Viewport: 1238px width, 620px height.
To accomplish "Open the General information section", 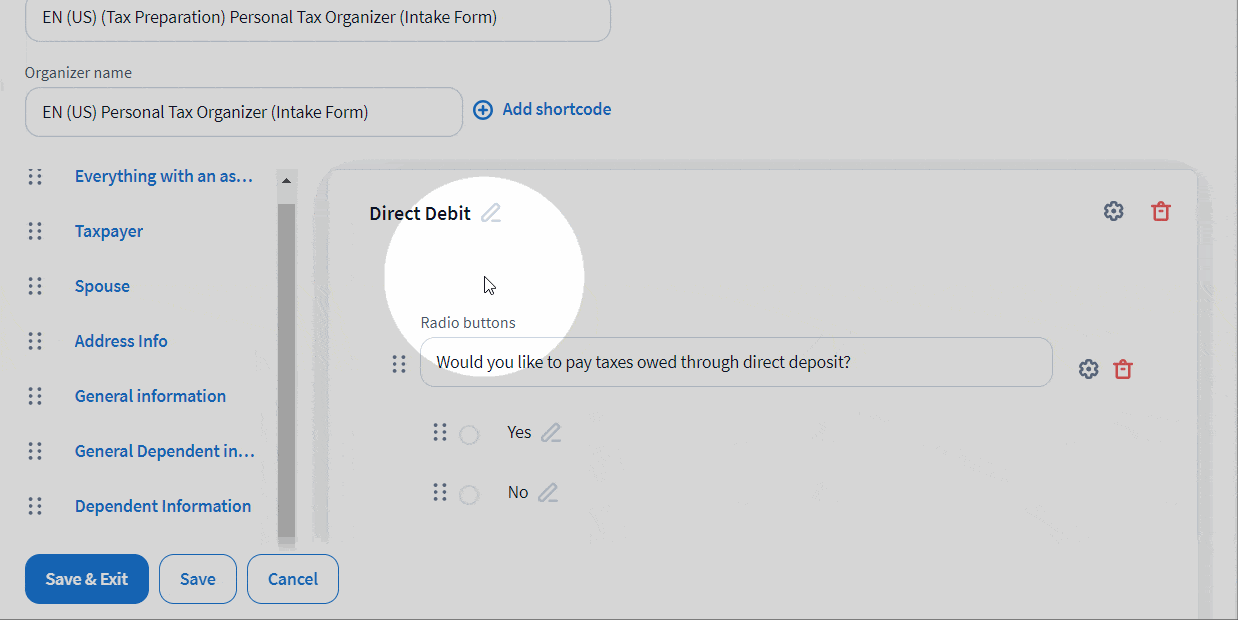I will (150, 396).
